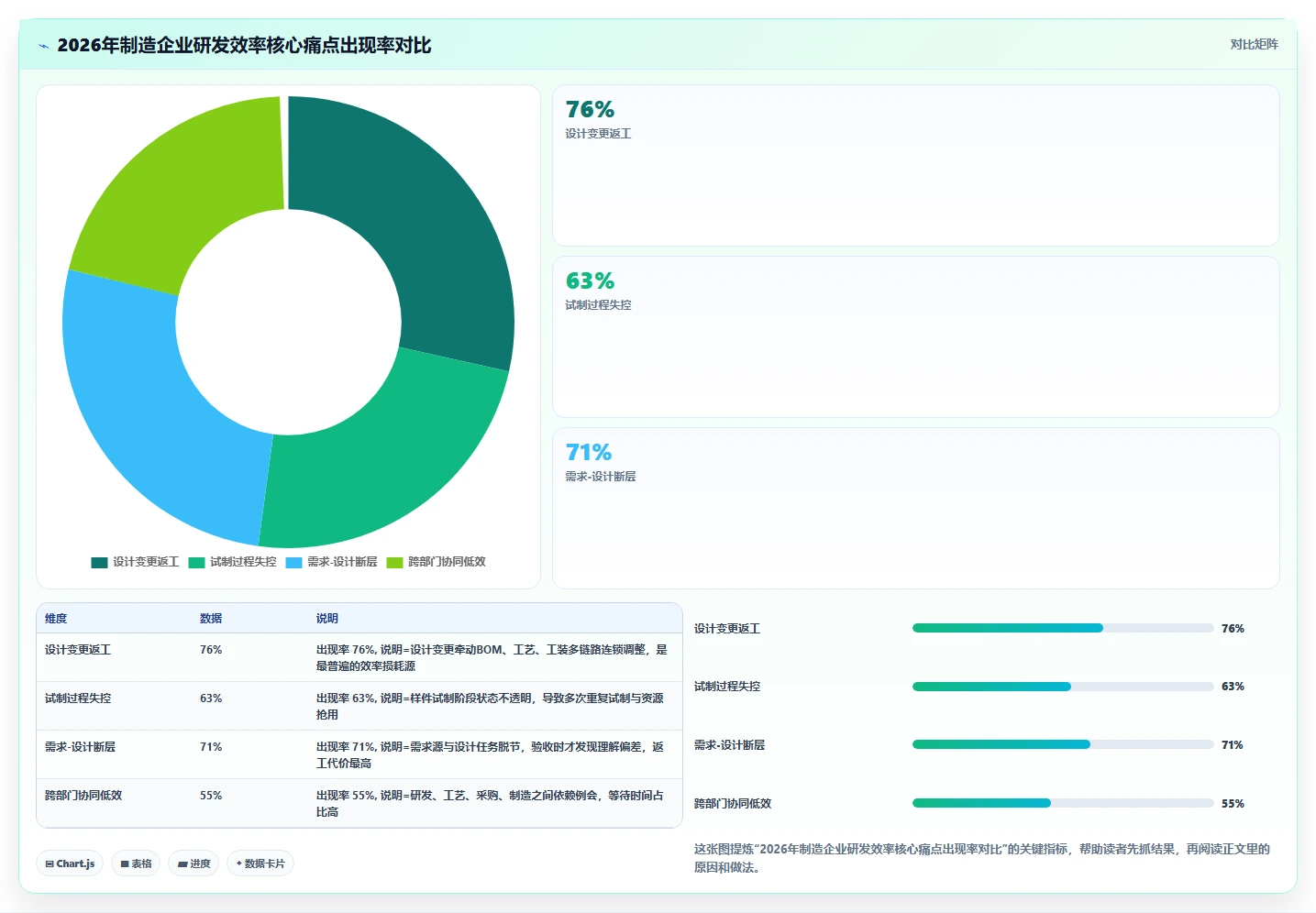Click the chart title heading
The height and width of the screenshot is (913, 1316).
(244, 46)
